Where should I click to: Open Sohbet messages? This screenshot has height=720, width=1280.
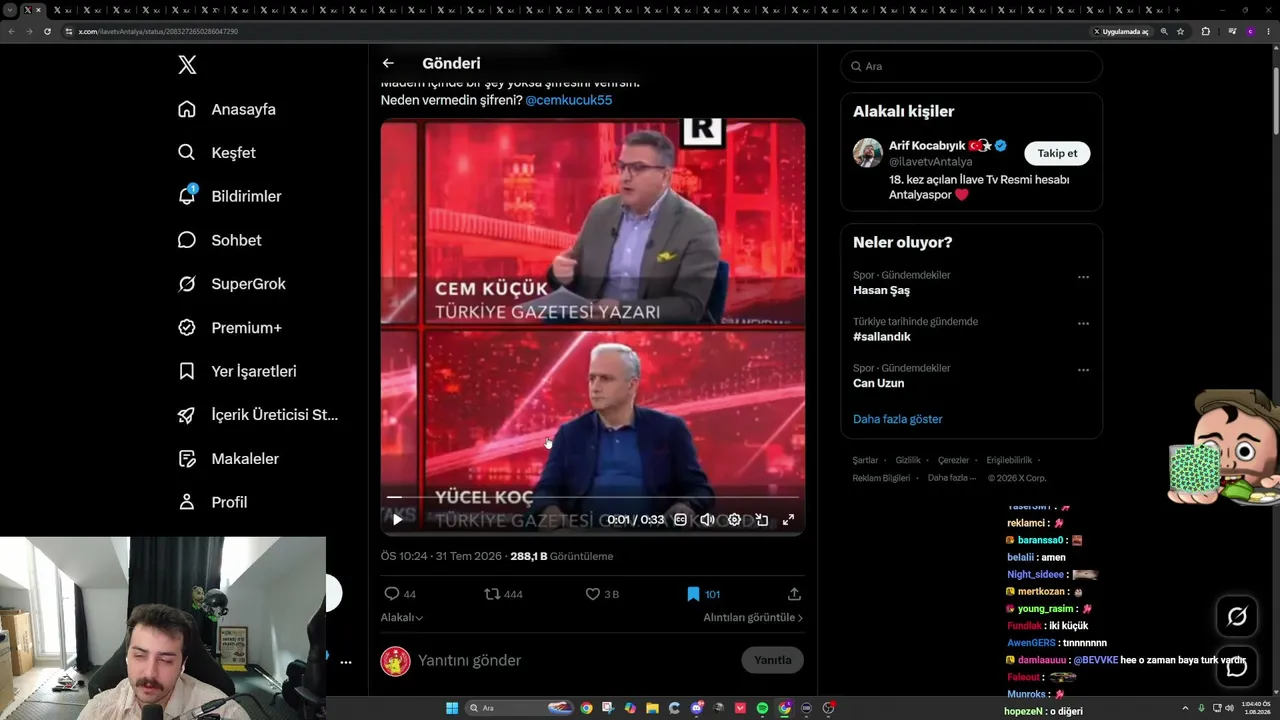click(x=220, y=240)
